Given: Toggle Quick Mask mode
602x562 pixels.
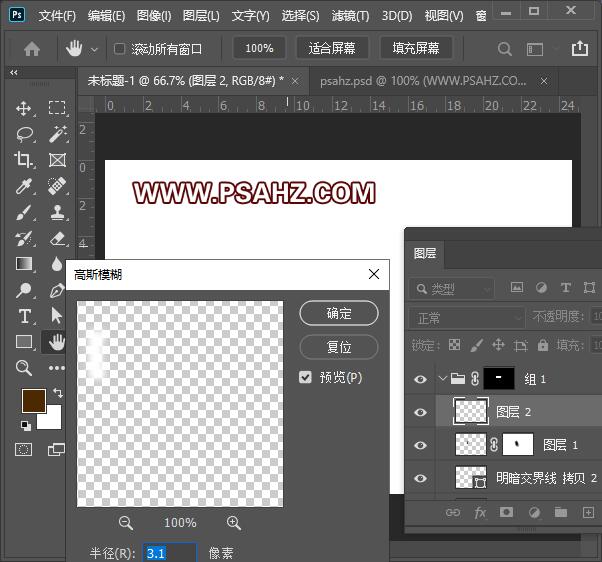Looking at the screenshot, I should pyautogui.click(x=23, y=449).
